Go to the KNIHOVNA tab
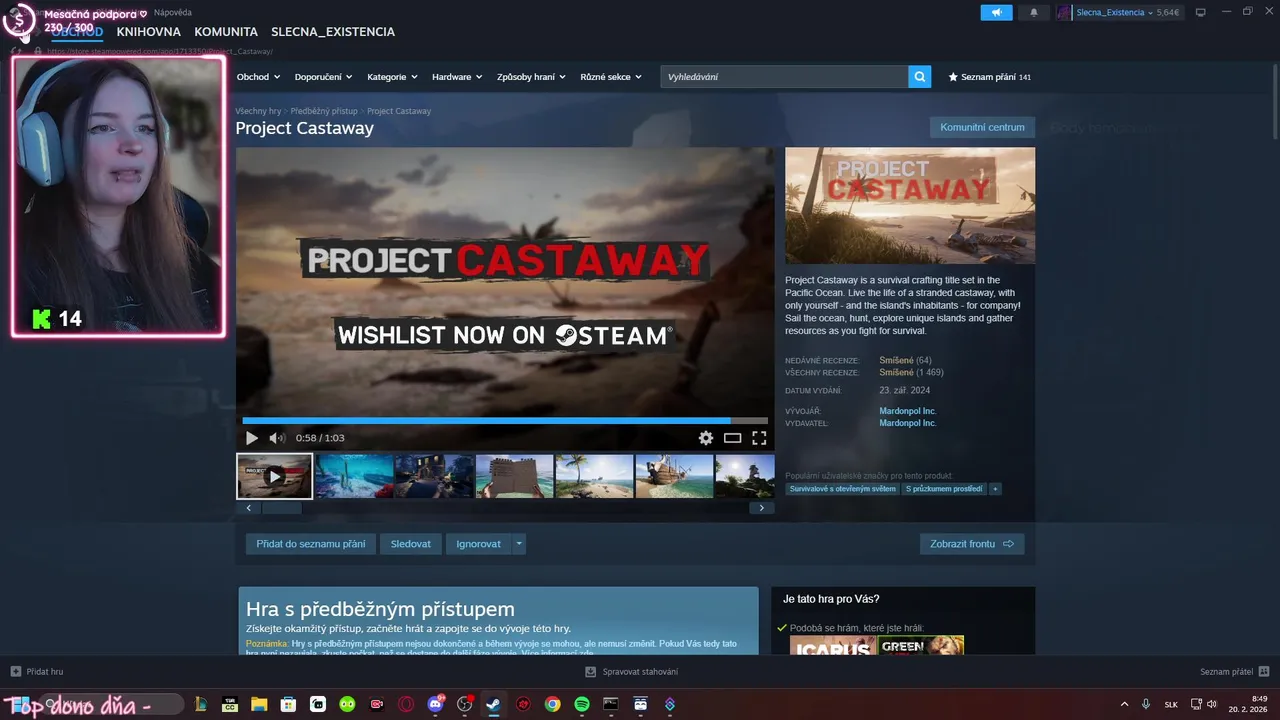The image size is (1280, 720). 149,32
